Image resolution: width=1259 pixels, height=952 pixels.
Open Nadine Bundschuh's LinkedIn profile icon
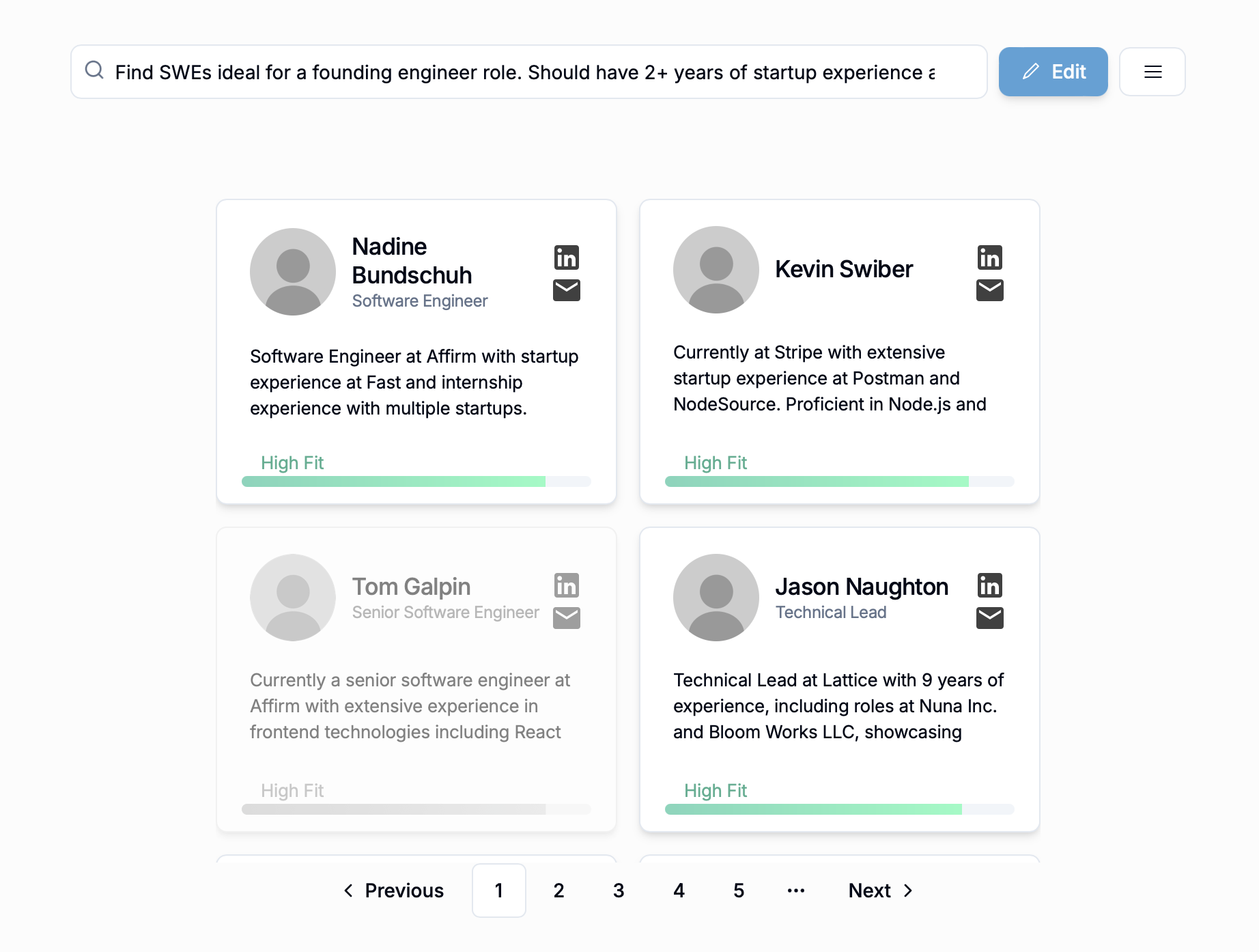point(566,258)
